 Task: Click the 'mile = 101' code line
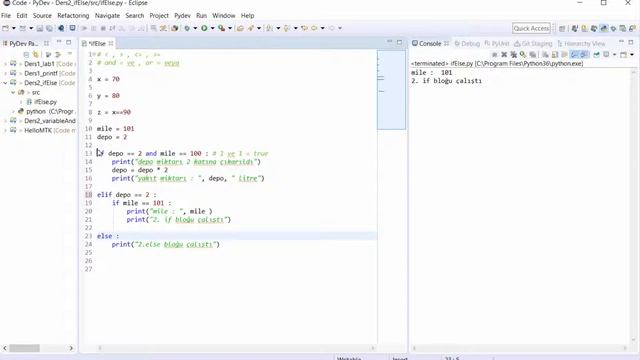[116, 129]
